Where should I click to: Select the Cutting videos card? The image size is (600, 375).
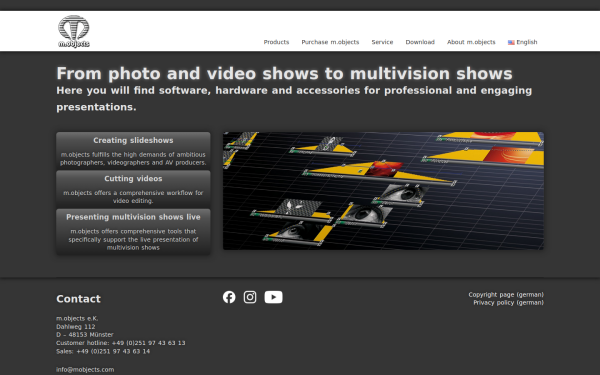tap(133, 189)
